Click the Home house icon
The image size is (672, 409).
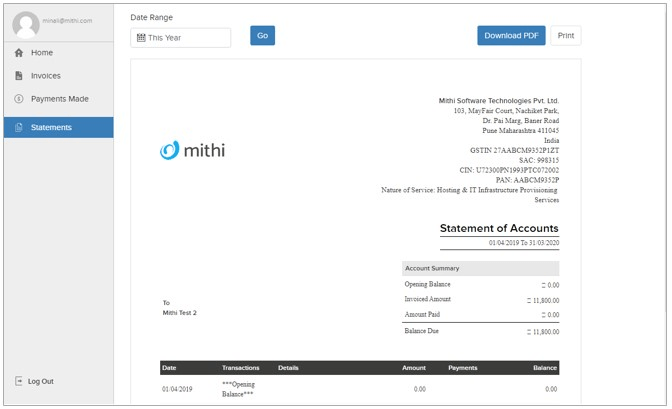click(x=19, y=53)
